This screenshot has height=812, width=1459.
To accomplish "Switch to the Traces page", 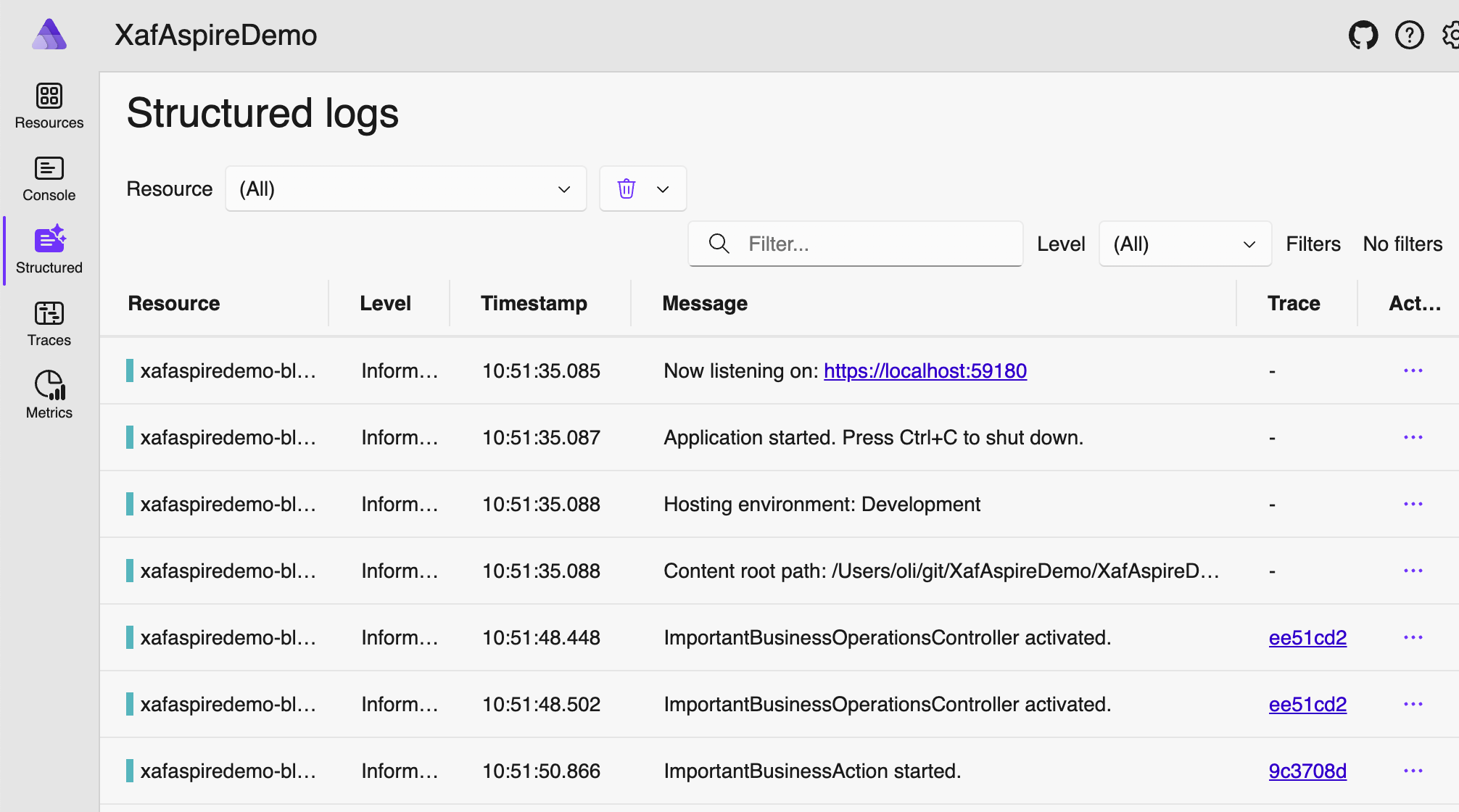I will 49,323.
